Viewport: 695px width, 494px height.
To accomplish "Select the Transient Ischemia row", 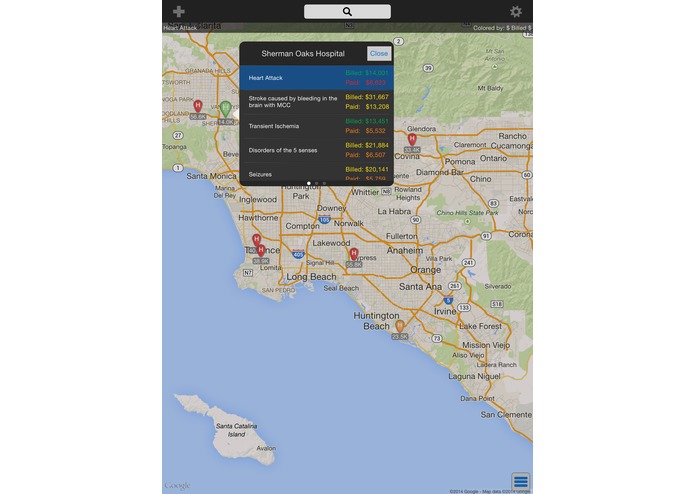I will (x=316, y=126).
